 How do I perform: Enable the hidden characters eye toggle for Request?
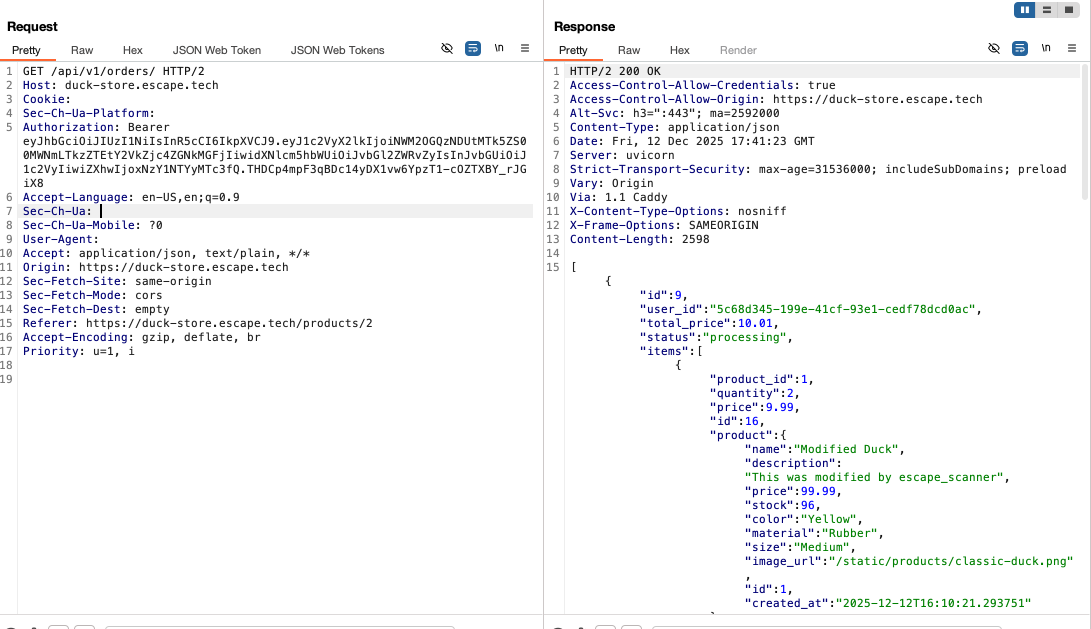(x=446, y=47)
